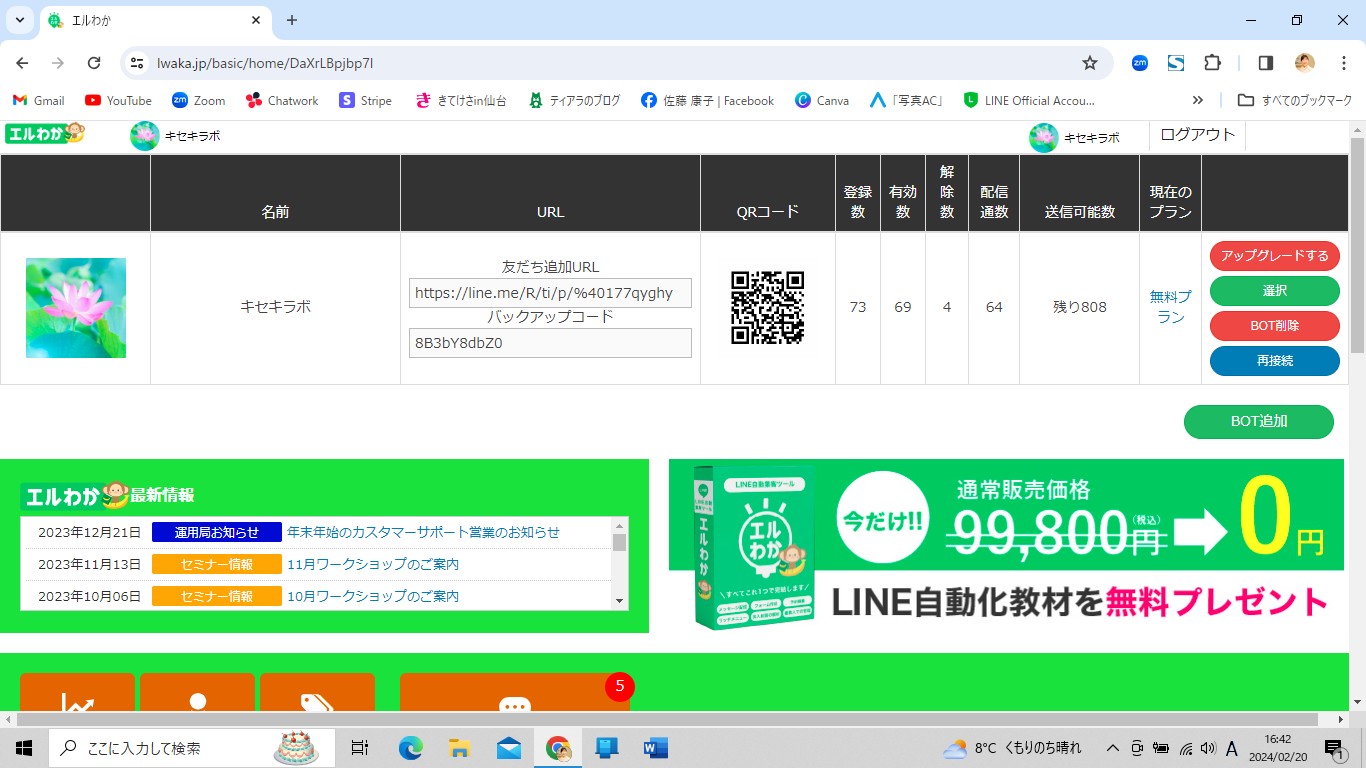Bookmark this page with star icon
This screenshot has width=1366, height=768.
coord(1090,63)
